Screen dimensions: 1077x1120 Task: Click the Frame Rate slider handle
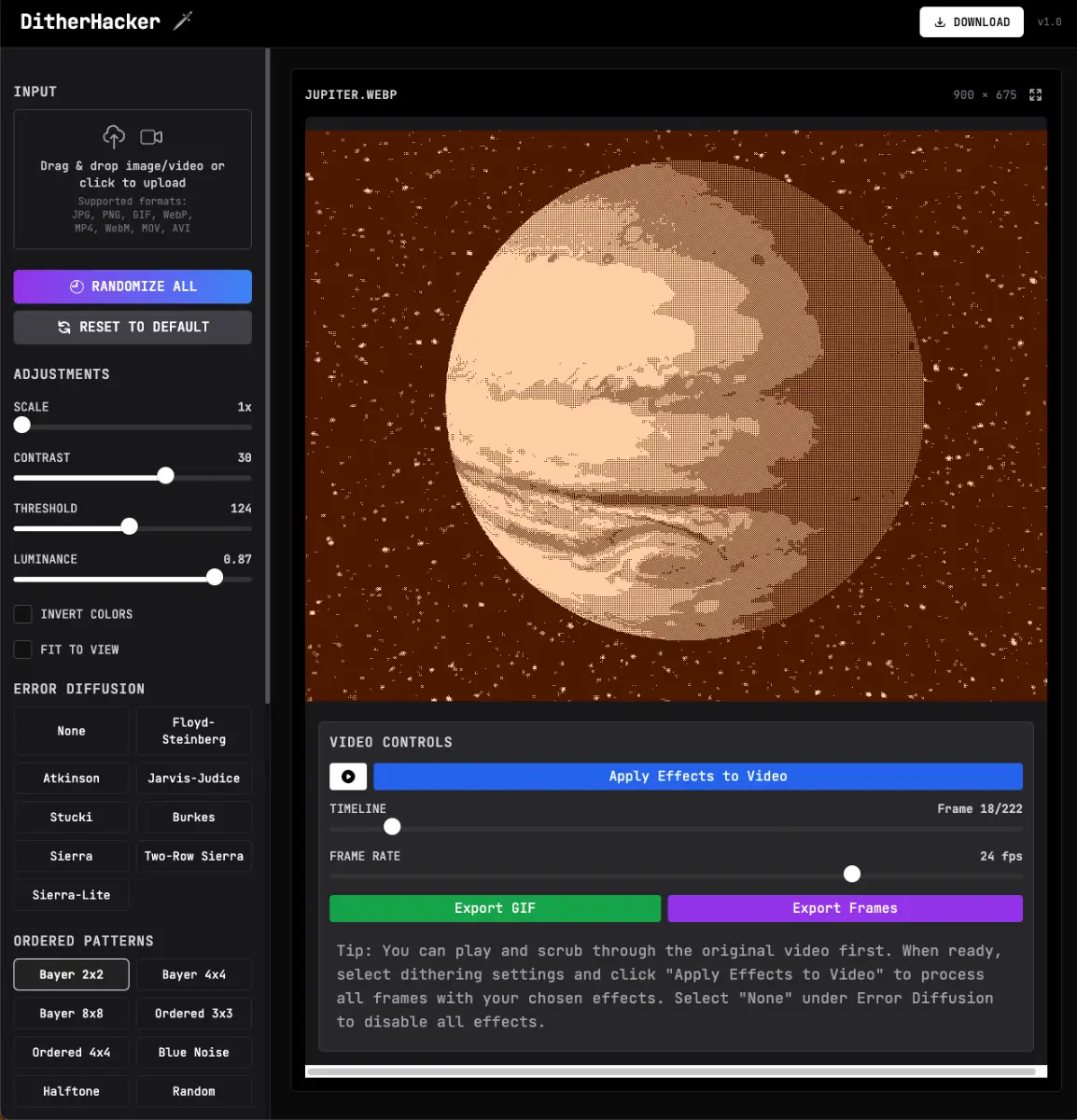[x=851, y=874]
